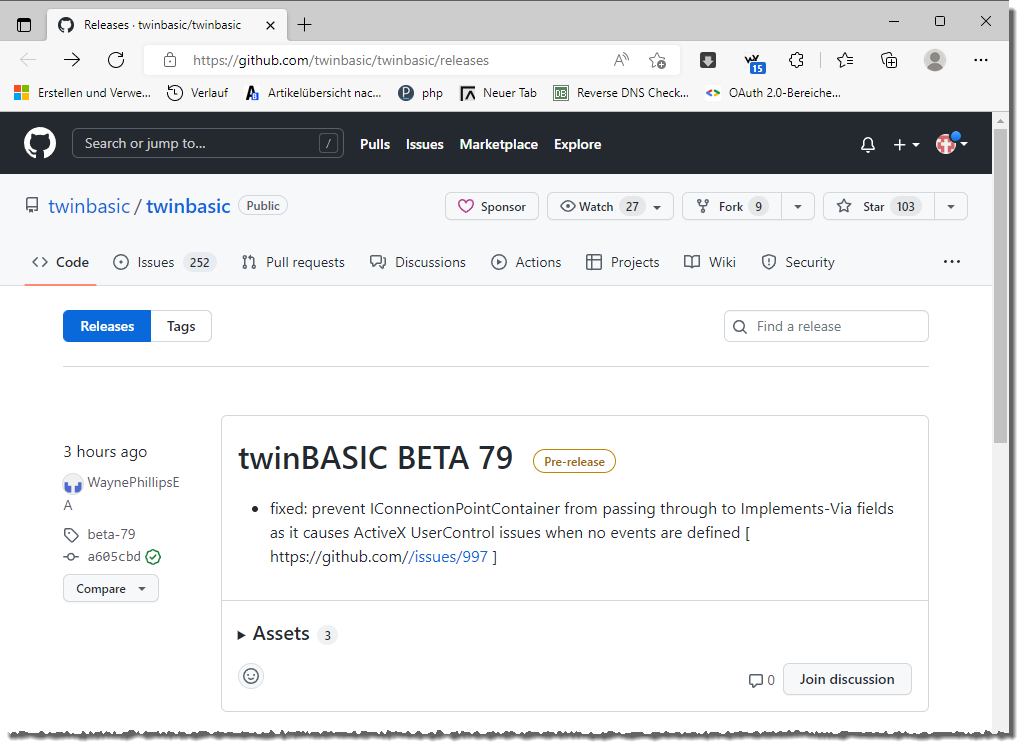Switch to the Tags view

coord(181,326)
